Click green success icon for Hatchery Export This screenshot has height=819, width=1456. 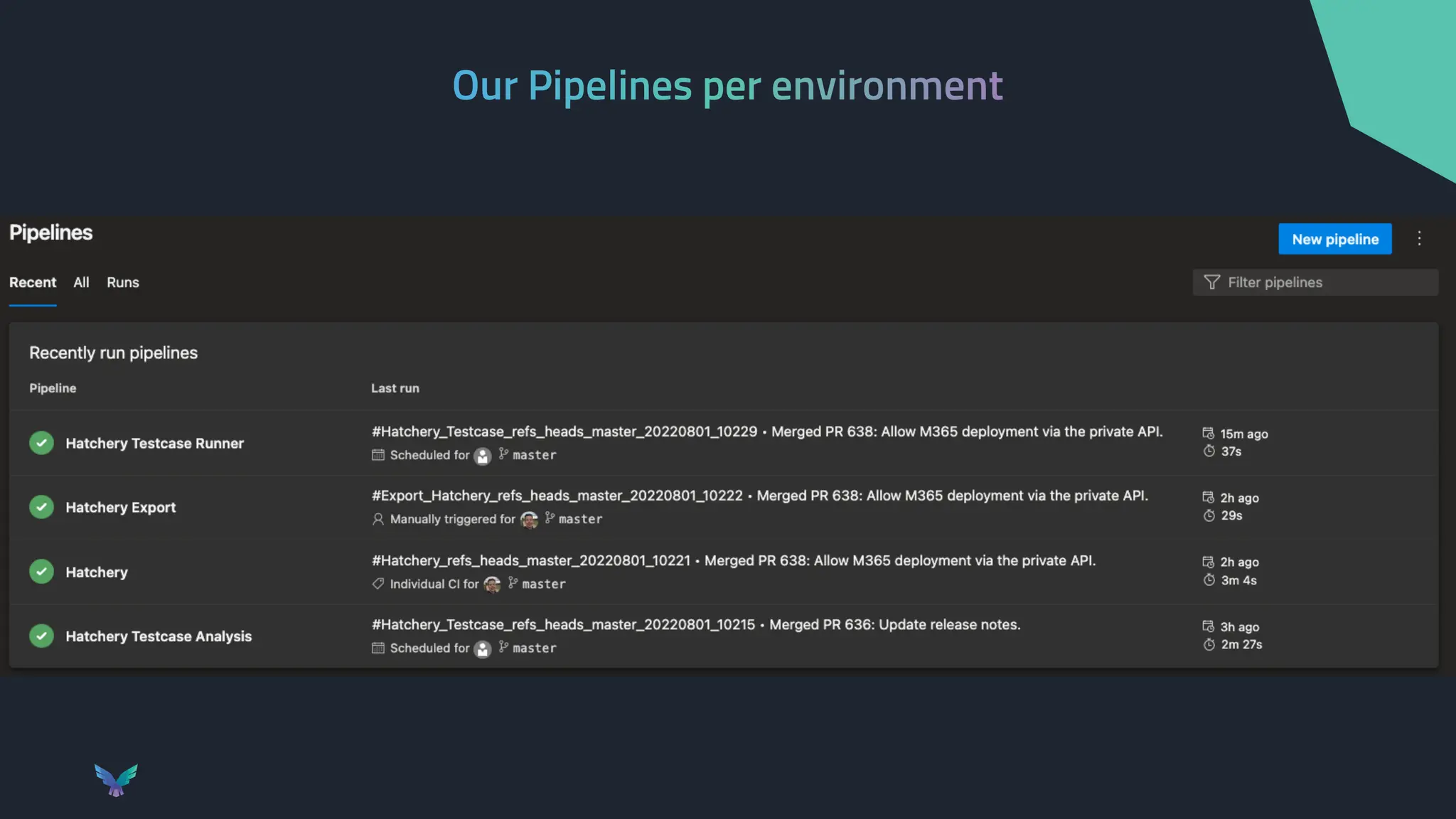point(41,507)
